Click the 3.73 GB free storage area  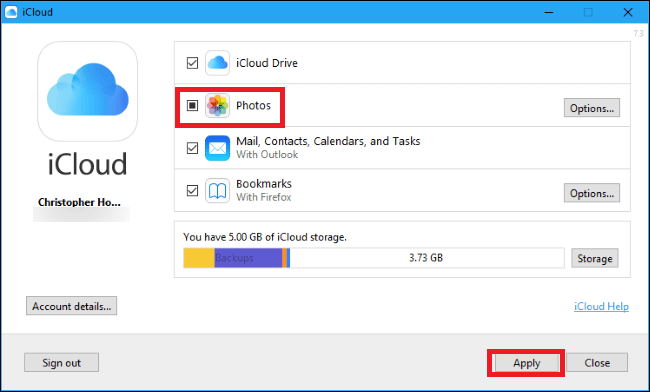tap(427, 258)
